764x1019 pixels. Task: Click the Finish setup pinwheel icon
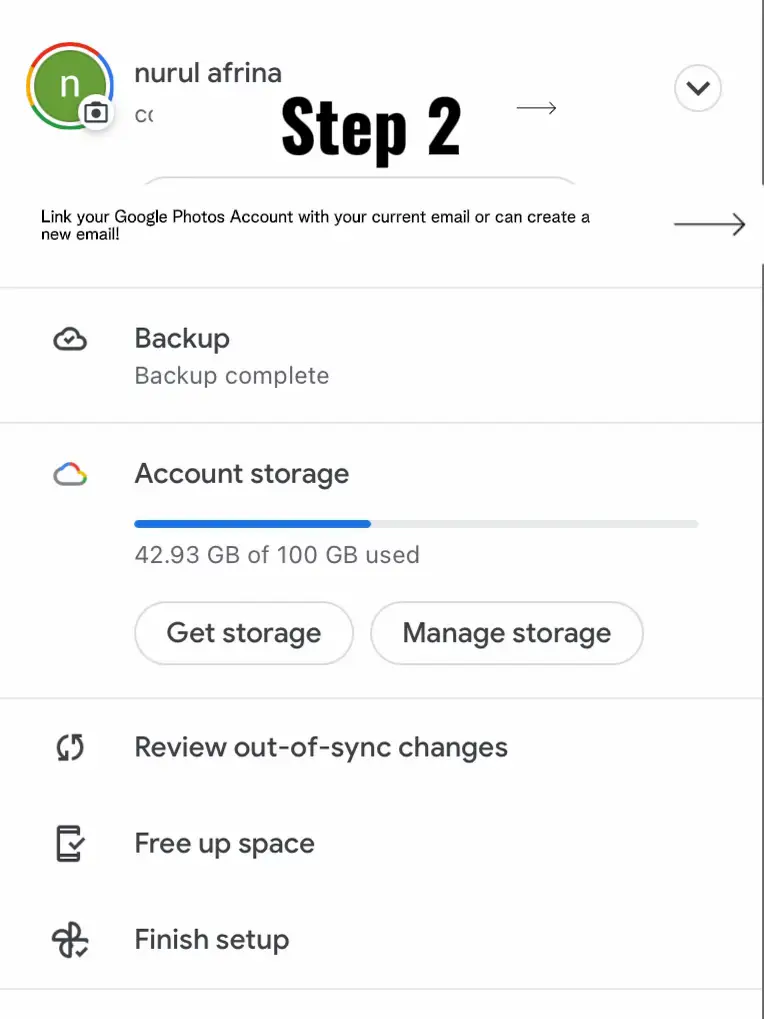click(69, 940)
